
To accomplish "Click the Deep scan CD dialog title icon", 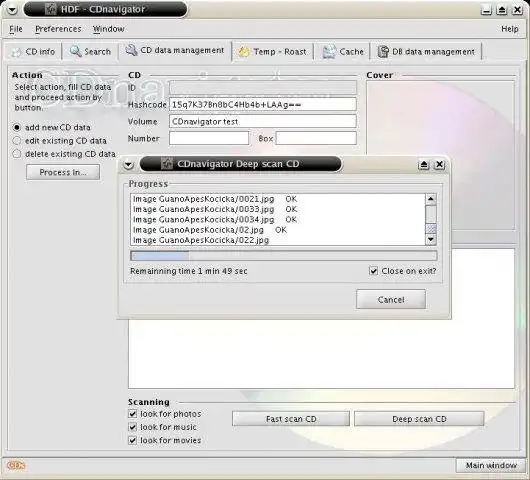I will (167, 164).
